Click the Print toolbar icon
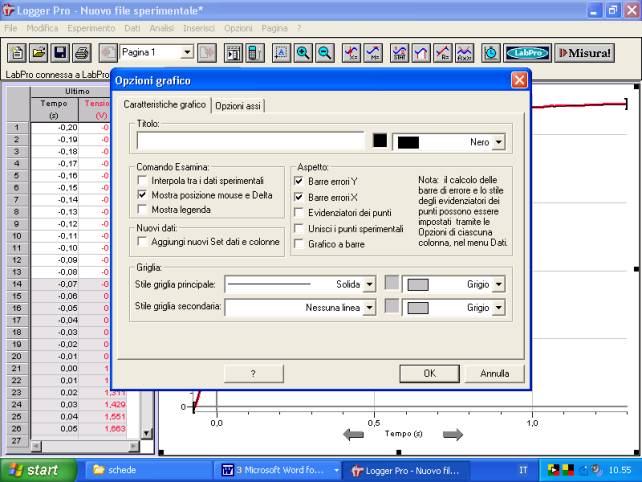Image resolution: width=642 pixels, height=482 pixels. (x=81, y=53)
